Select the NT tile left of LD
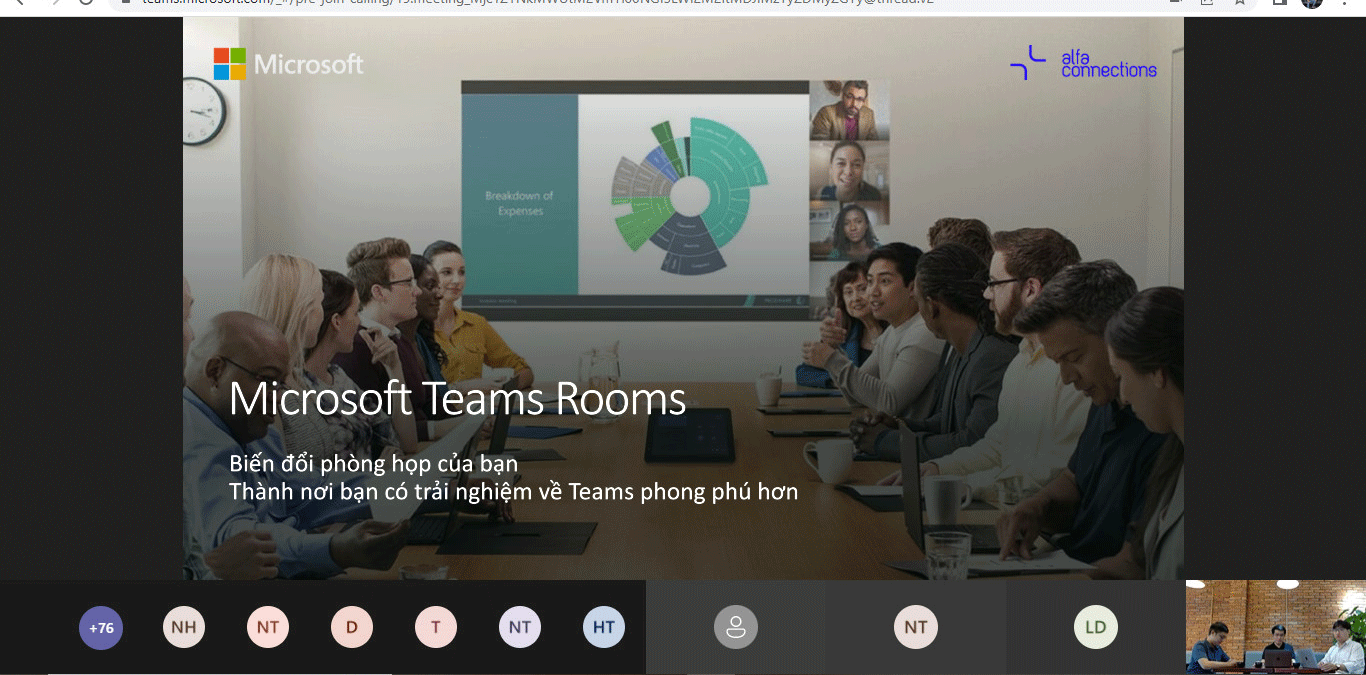Screen dimensions: 1366x675 pyautogui.click(x=916, y=628)
